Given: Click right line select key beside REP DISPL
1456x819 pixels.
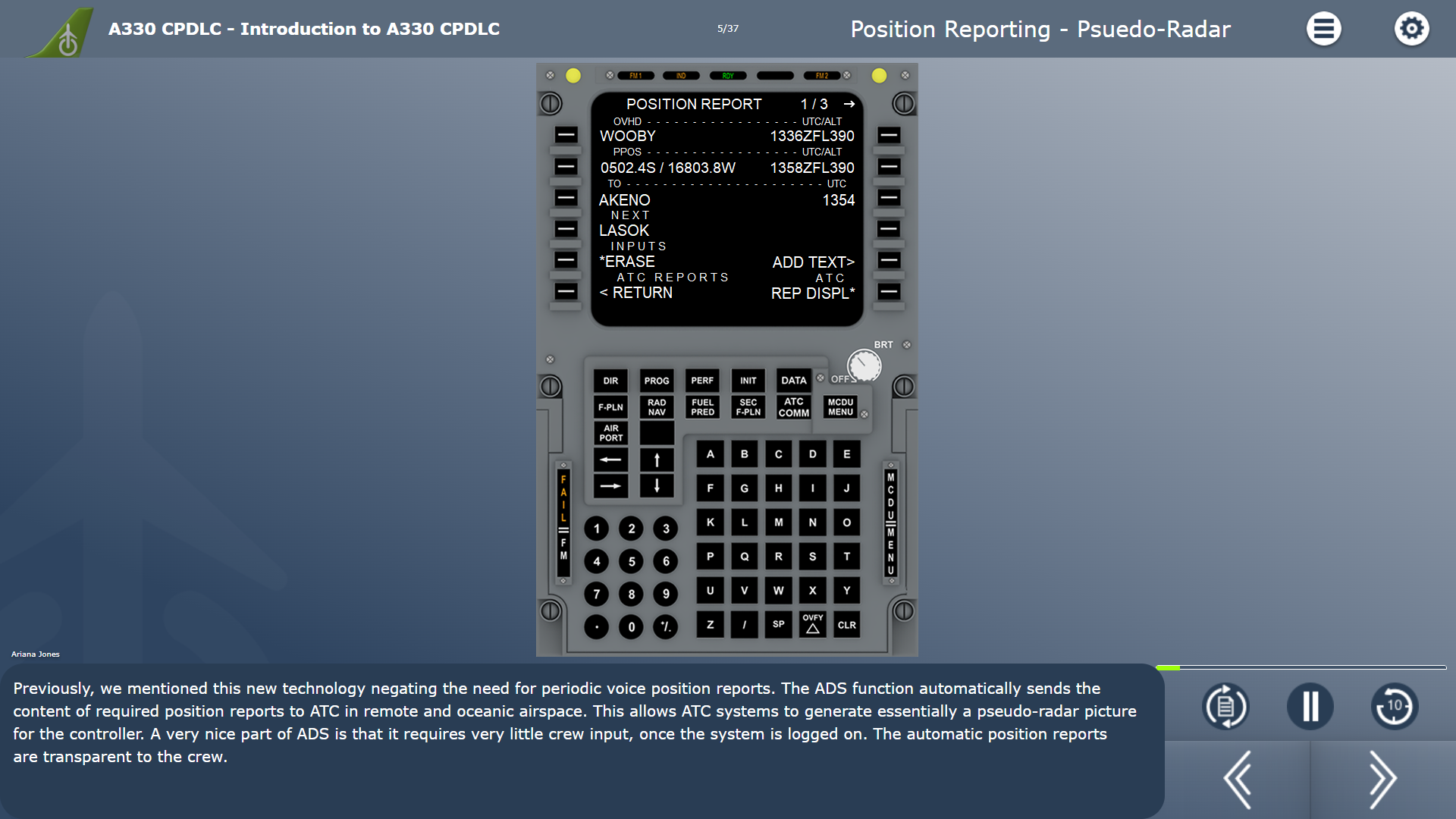Looking at the screenshot, I should 889,291.
